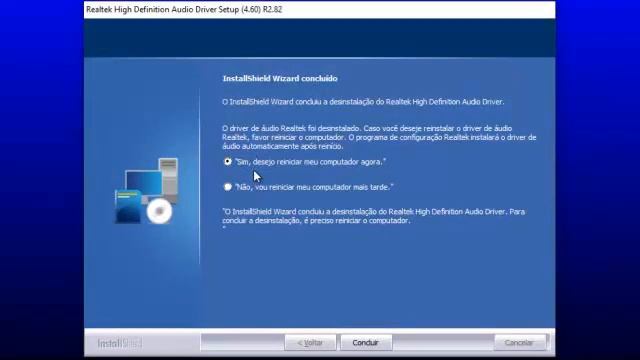
Task: Select 'Sim, desejo reiniciar meu computador agora'
Action: click(x=228, y=162)
